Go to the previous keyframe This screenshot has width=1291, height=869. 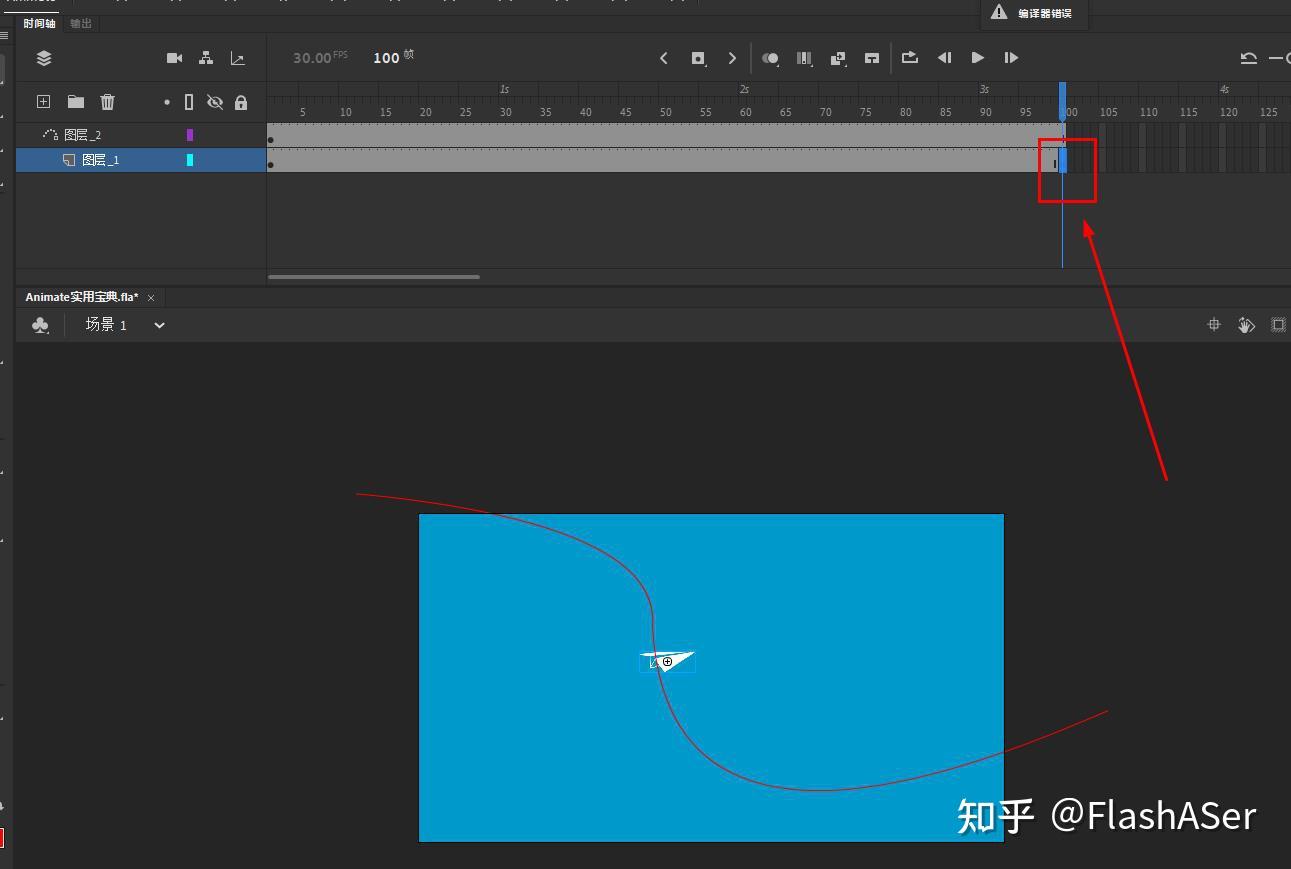click(664, 58)
